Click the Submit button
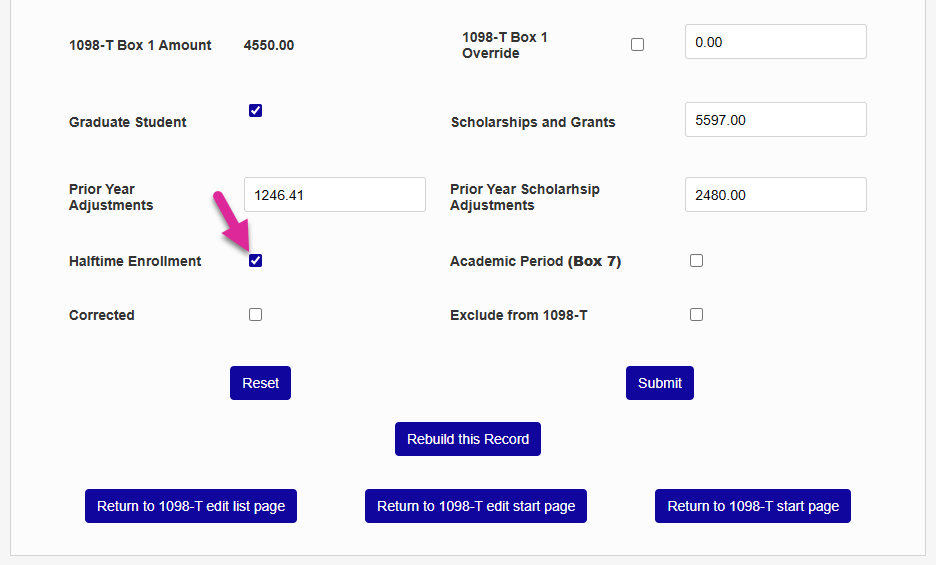This screenshot has width=936, height=565. tap(659, 383)
